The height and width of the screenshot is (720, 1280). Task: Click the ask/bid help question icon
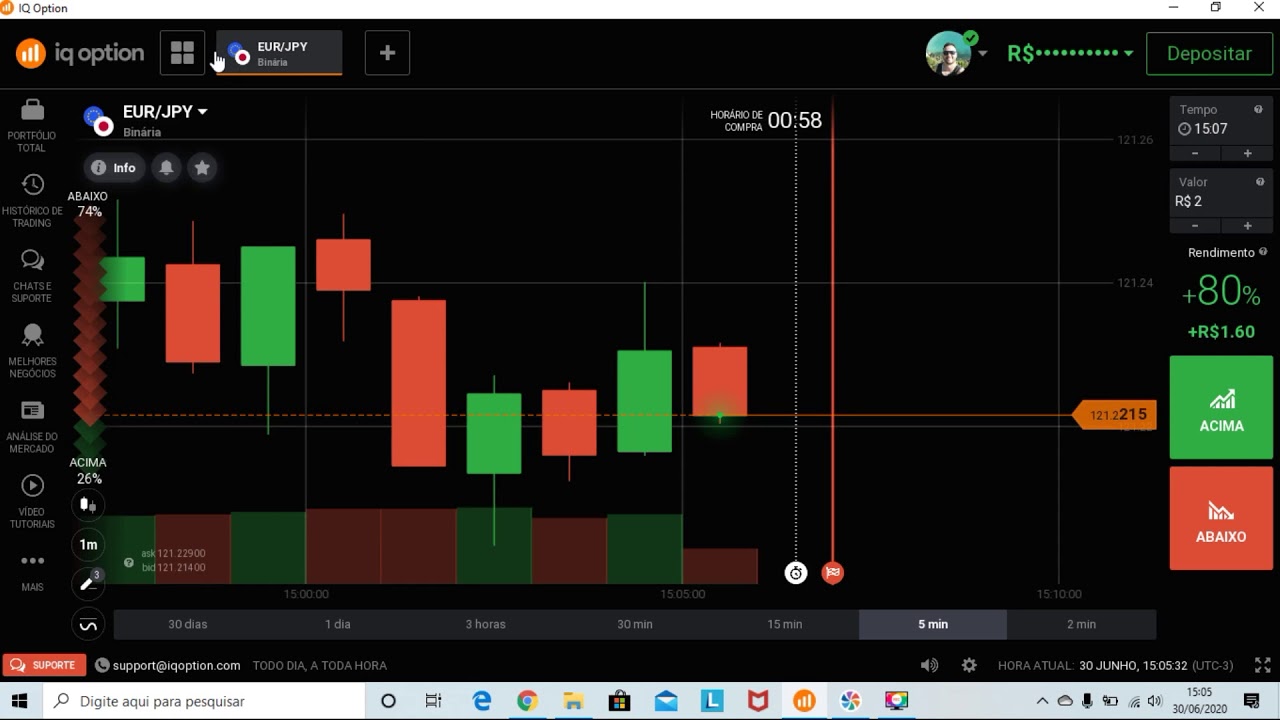tap(129, 563)
